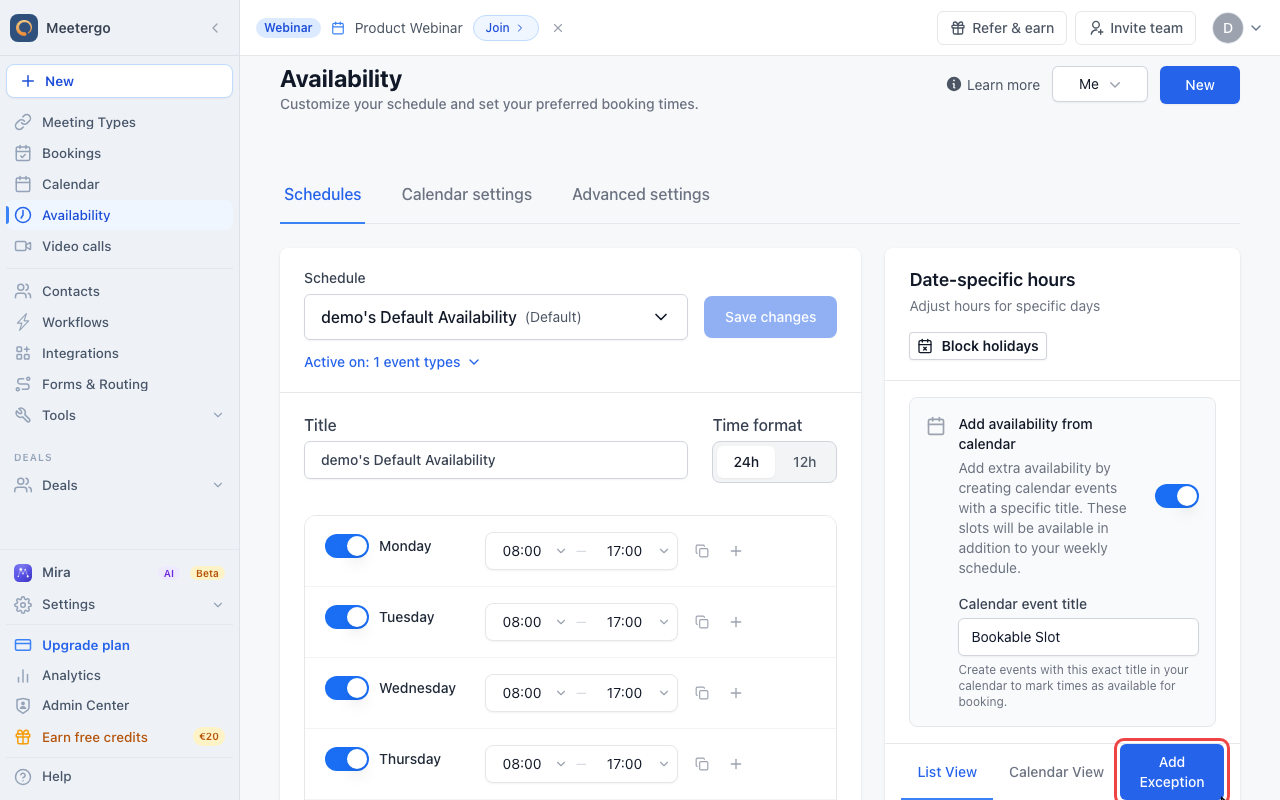Viewport: 1280px width, 800px height.
Task: Click the New button in sidebar
Action: (120, 81)
